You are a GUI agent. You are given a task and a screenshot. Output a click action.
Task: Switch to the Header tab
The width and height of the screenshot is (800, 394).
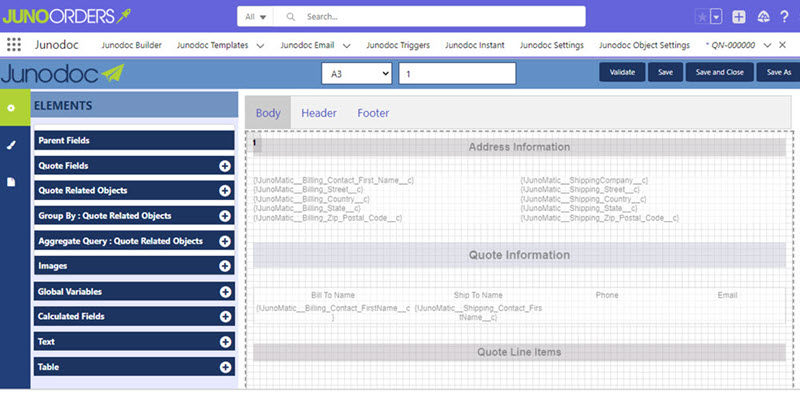click(319, 113)
